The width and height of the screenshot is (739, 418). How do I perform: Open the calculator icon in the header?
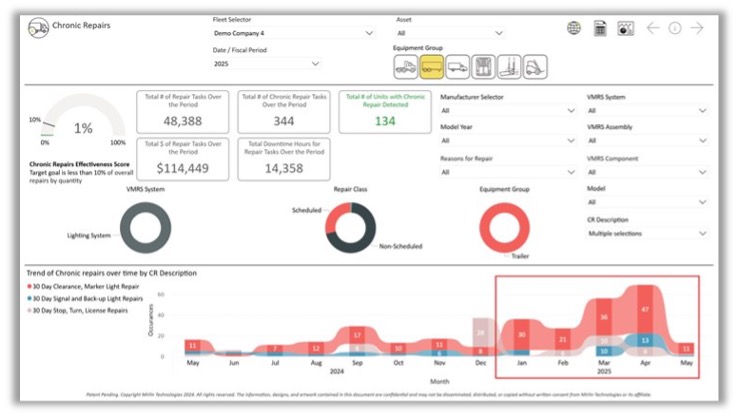click(x=600, y=28)
